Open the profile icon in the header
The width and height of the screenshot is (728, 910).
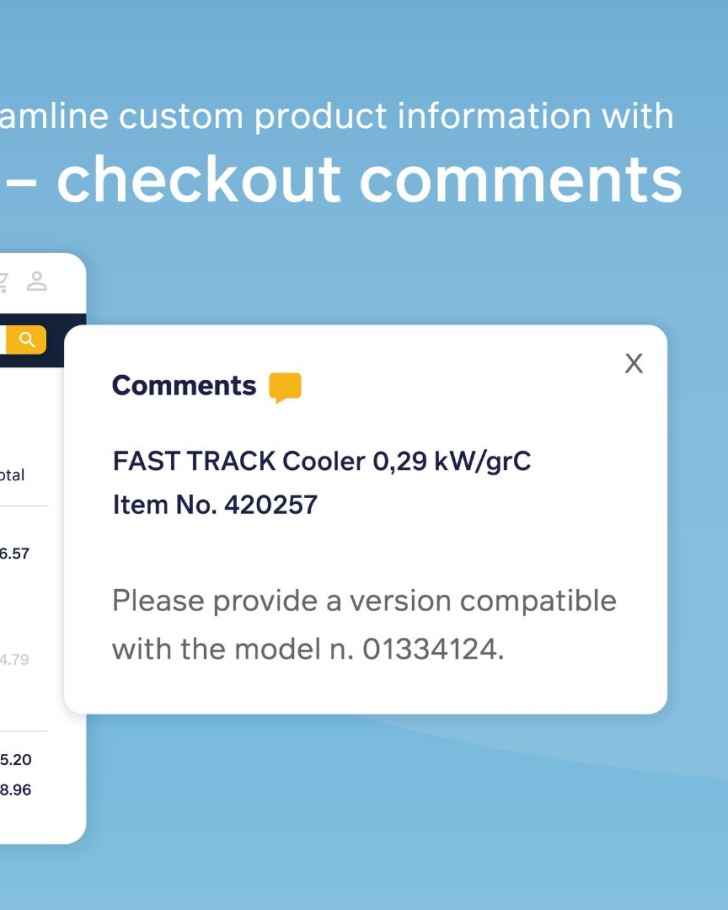point(36,281)
